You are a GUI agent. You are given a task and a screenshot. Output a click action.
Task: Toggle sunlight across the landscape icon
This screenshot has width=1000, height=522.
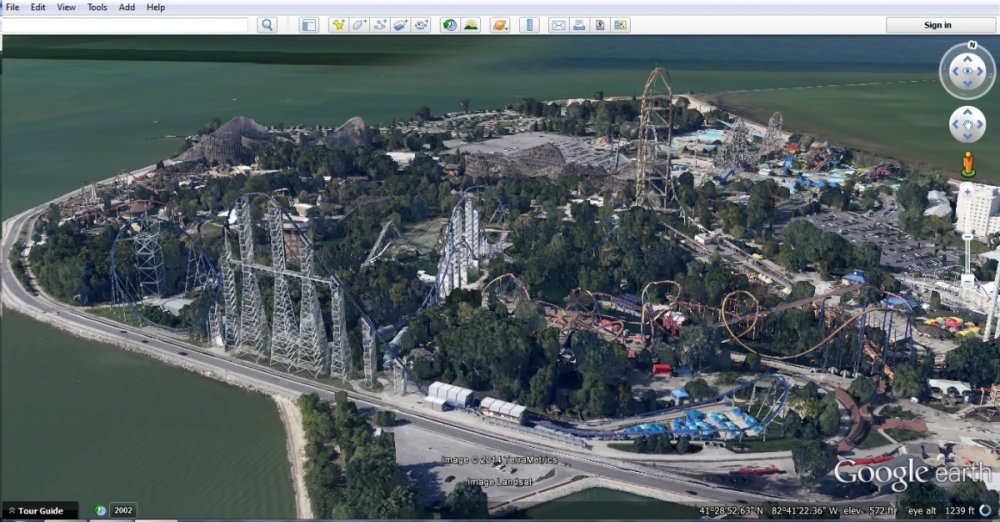tap(471, 25)
